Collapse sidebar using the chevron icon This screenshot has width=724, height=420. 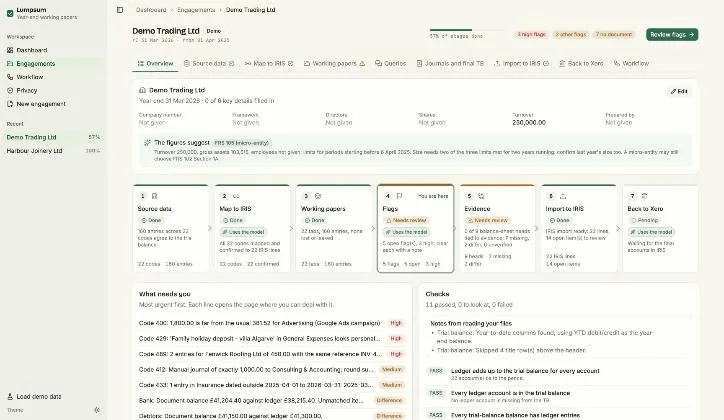pyautogui.click(x=97, y=410)
